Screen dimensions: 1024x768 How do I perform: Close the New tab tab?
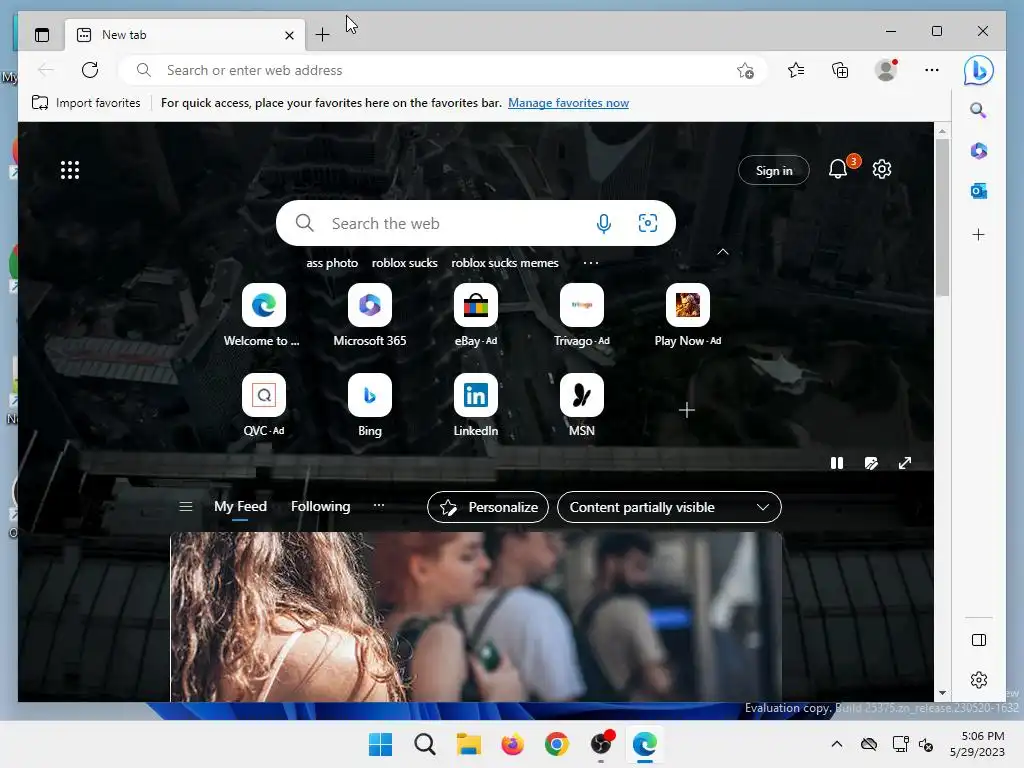(x=289, y=35)
